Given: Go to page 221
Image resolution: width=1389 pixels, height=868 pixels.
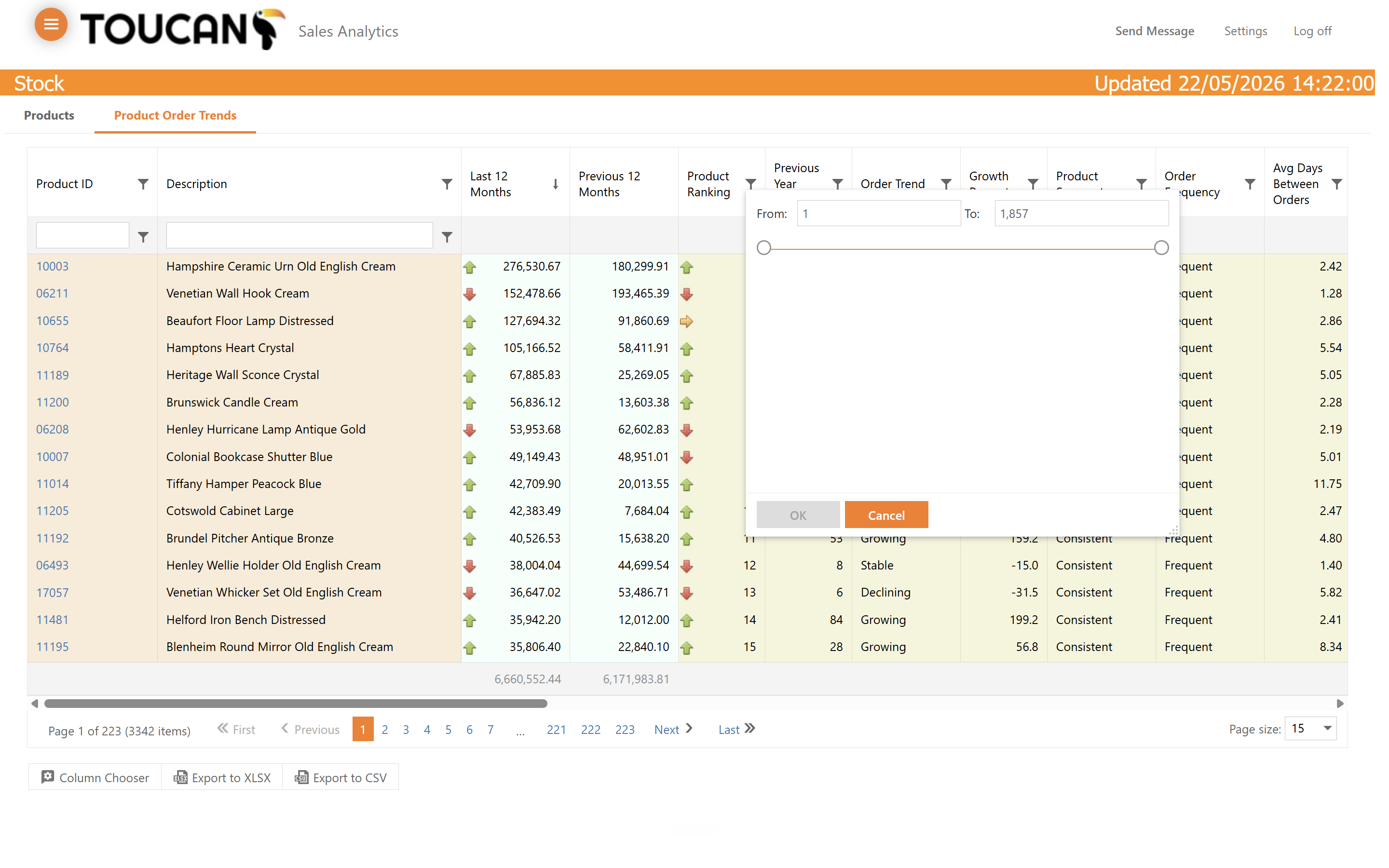Looking at the screenshot, I should coord(556,729).
